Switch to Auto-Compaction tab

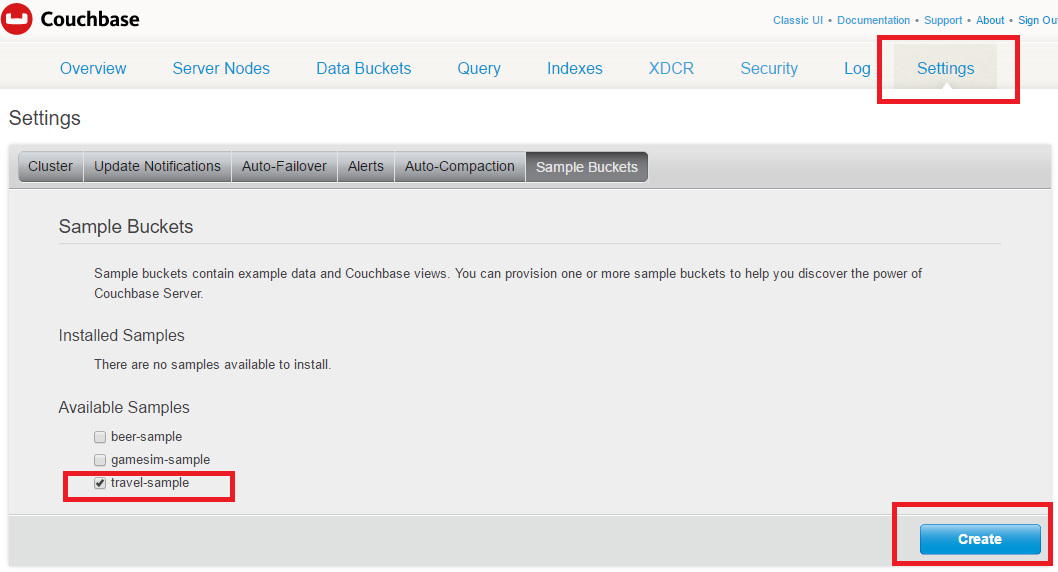[x=459, y=167]
